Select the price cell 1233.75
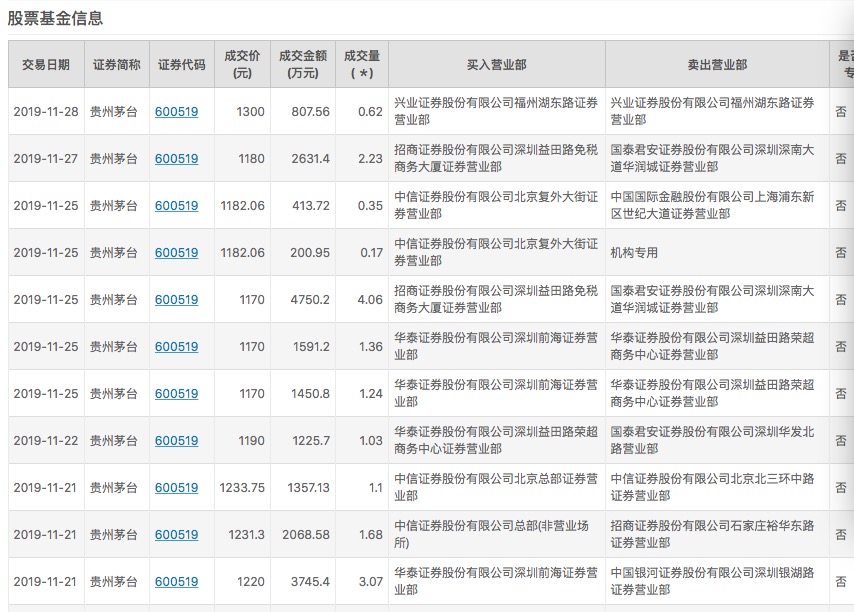The width and height of the screenshot is (854, 612). 242,487
